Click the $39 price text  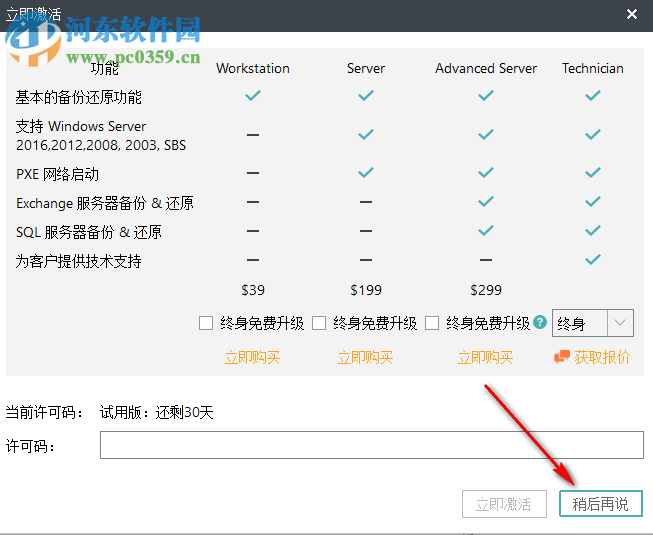253,290
